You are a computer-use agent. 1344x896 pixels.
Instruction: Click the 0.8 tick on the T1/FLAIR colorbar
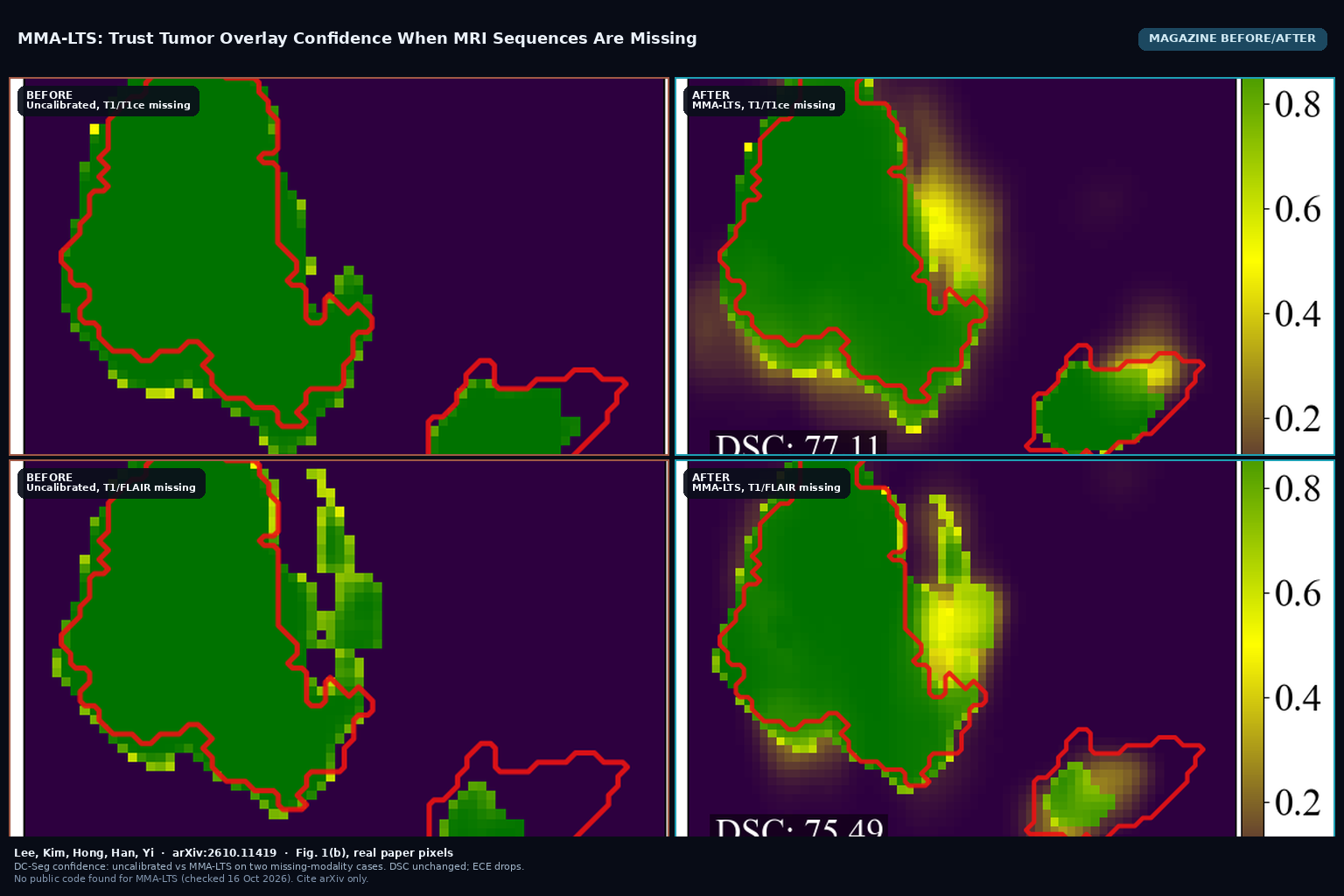(x=1297, y=488)
